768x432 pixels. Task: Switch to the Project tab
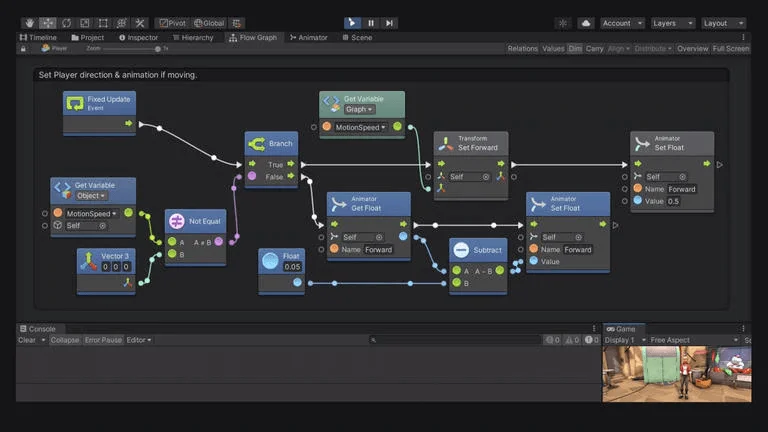click(88, 37)
